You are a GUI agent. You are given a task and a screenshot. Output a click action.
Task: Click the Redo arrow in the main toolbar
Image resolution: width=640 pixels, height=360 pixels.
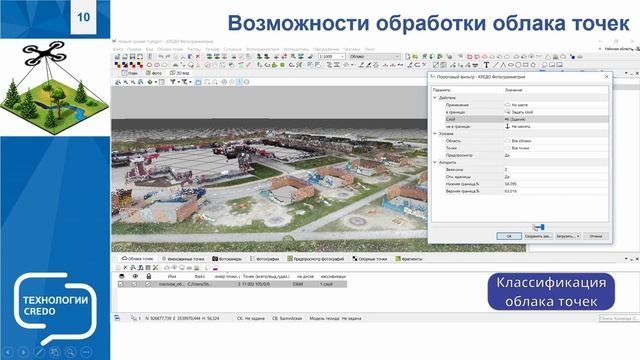pos(168,56)
